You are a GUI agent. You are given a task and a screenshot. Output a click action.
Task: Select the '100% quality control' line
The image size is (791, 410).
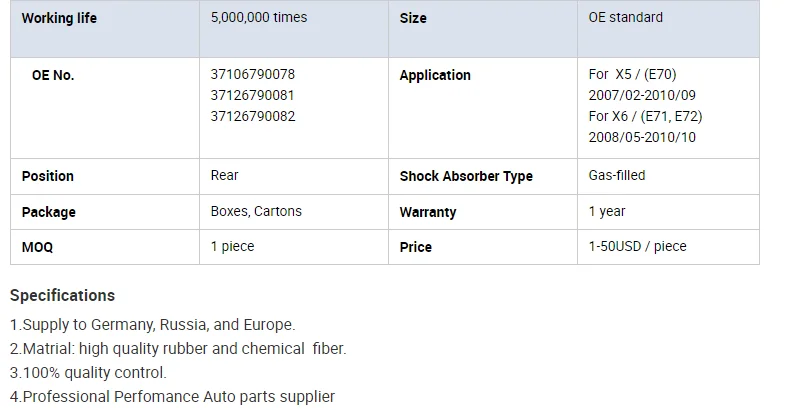tap(88, 373)
